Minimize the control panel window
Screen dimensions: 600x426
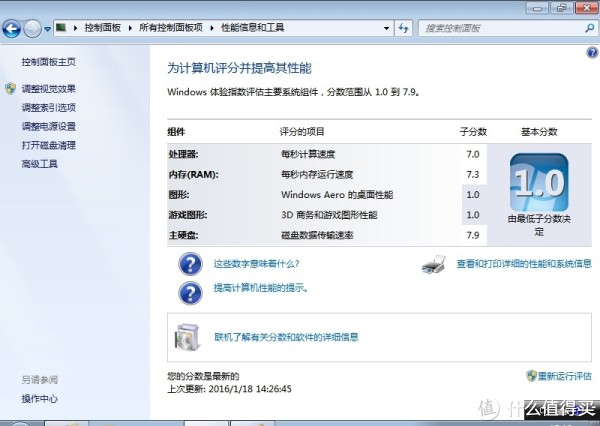[x=537, y=8]
